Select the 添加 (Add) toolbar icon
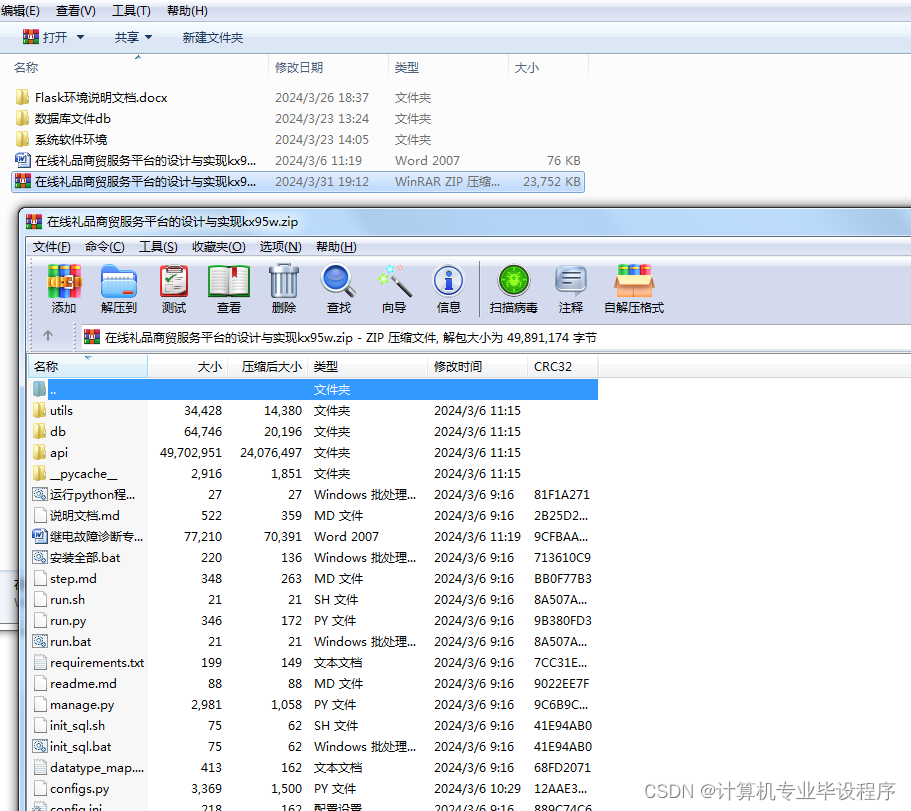Image resolution: width=911 pixels, height=811 pixels. pos(63,285)
